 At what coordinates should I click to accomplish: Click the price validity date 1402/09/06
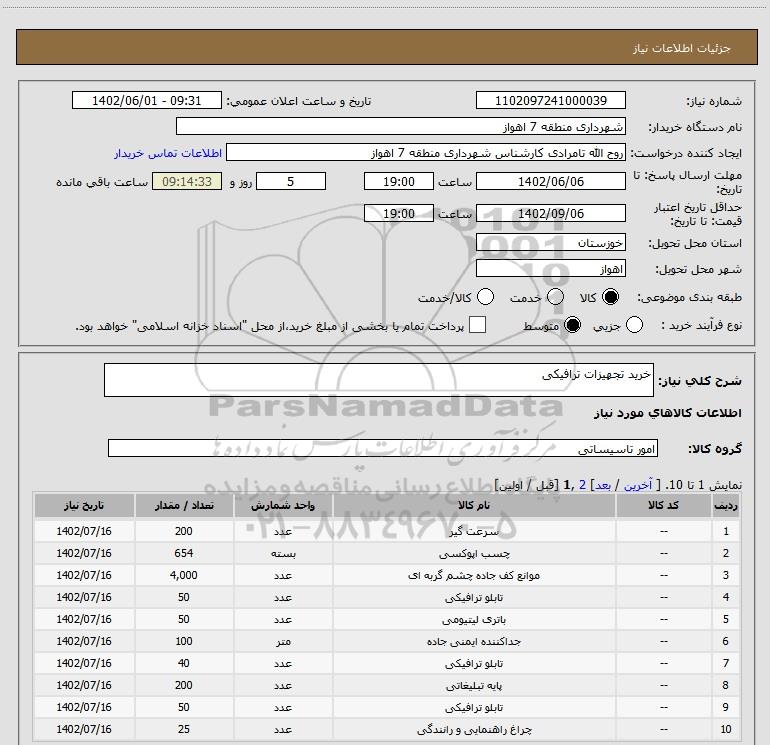tap(550, 214)
